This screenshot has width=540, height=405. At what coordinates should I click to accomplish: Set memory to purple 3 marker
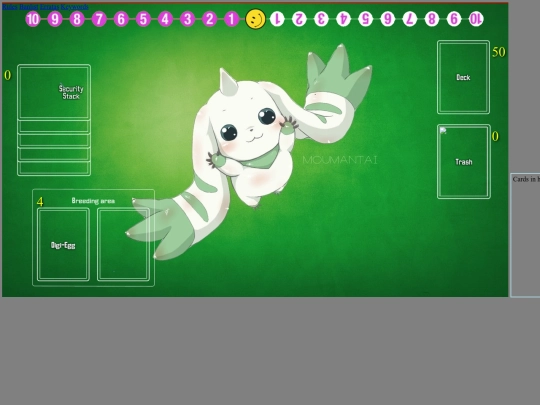(x=187, y=19)
